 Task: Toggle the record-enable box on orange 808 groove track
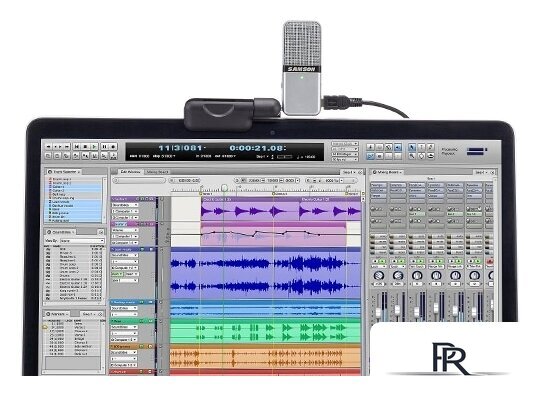150,346
